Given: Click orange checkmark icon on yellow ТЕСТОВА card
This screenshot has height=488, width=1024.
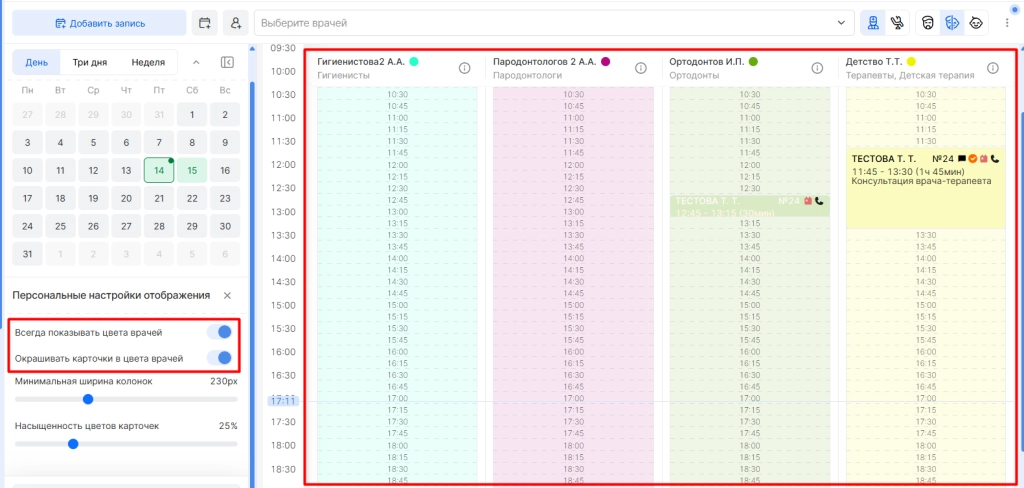Looking at the screenshot, I should click(972, 158).
